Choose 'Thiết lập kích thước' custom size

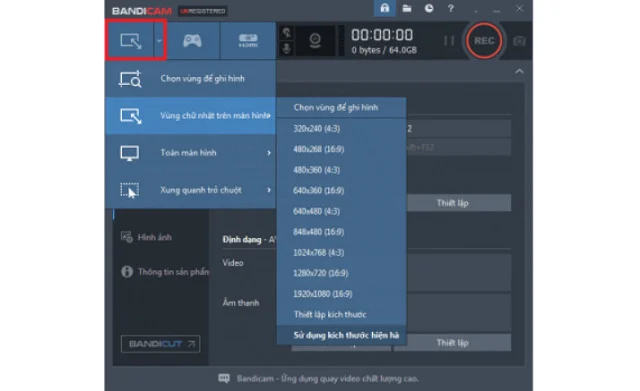click(x=342, y=315)
